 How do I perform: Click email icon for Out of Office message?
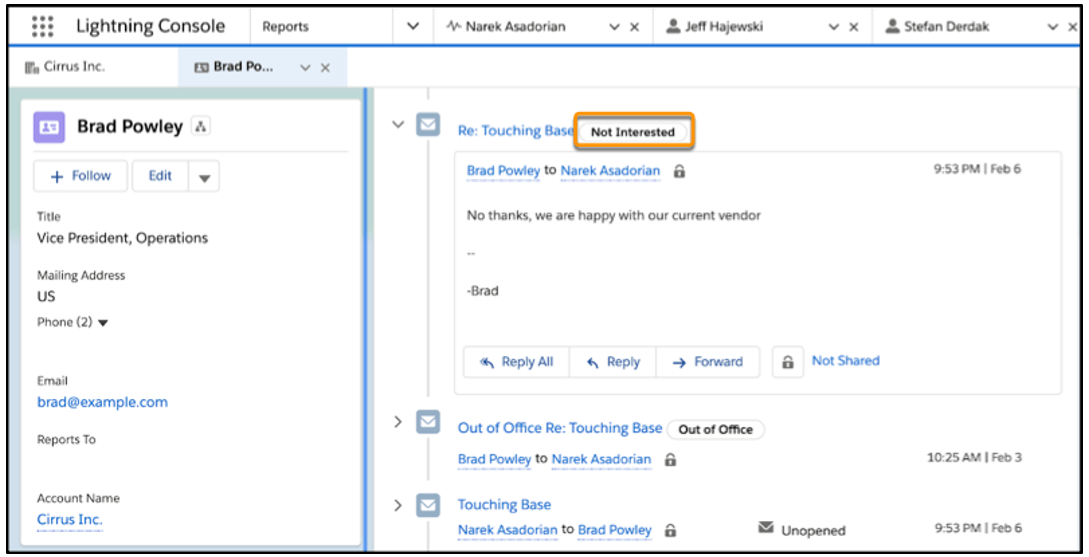click(x=428, y=422)
